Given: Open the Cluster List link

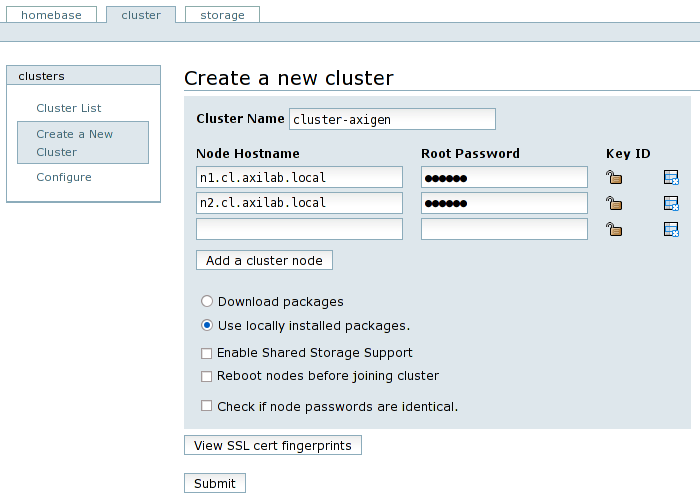Looking at the screenshot, I should (69, 108).
